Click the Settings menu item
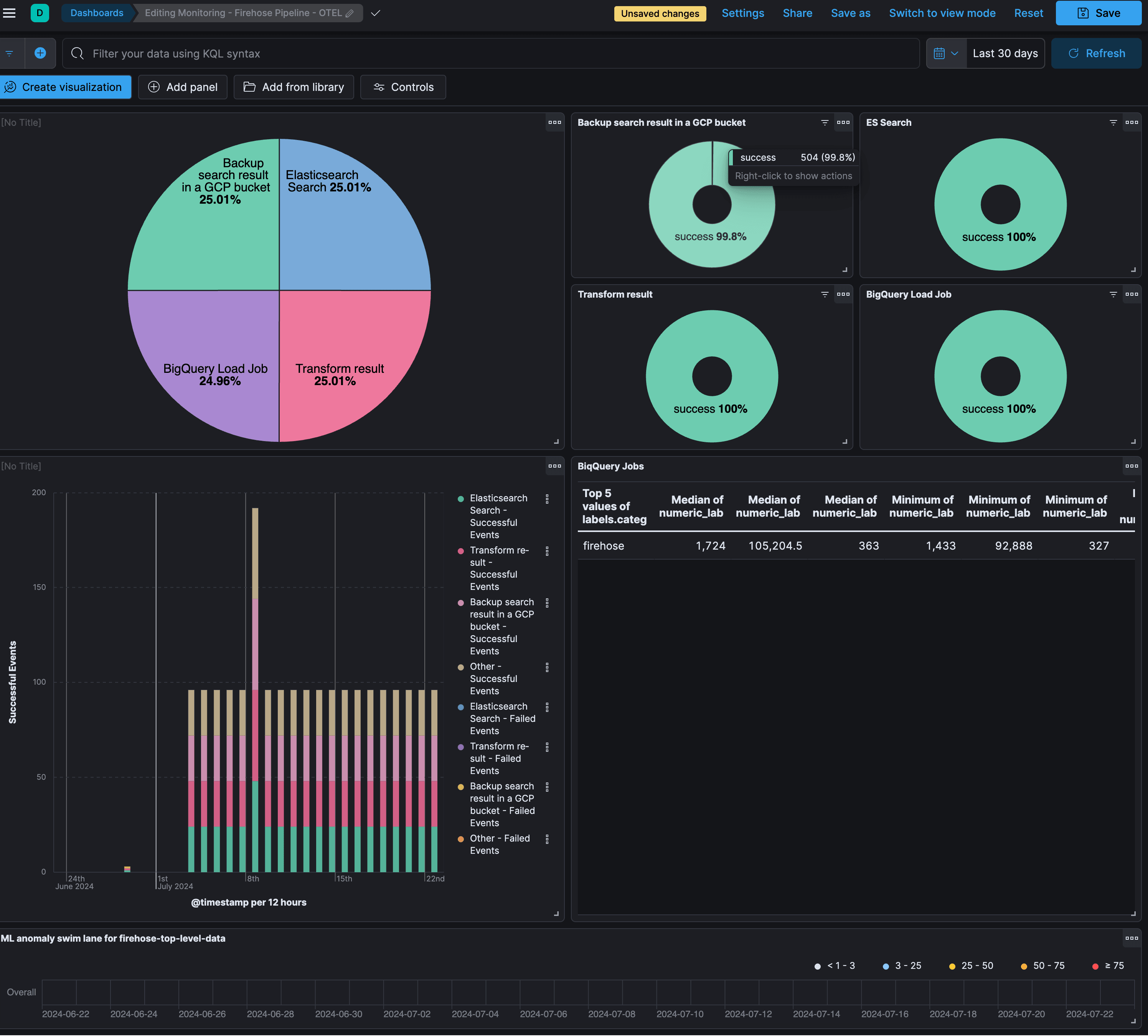This screenshot has height=1036, width=1148. (743, 13)
